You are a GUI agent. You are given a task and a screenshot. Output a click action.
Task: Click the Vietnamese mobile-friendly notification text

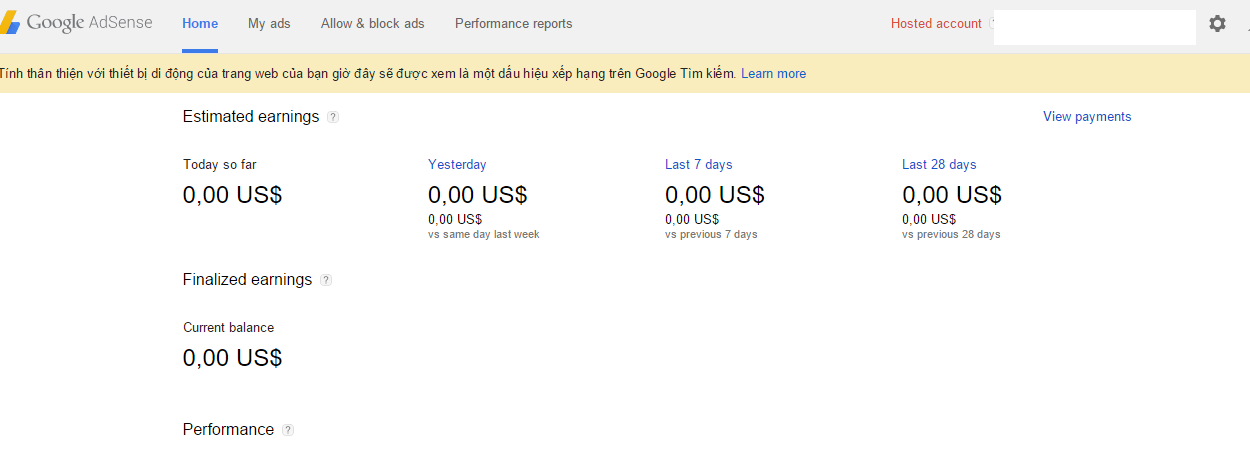(x=368, y=74)
